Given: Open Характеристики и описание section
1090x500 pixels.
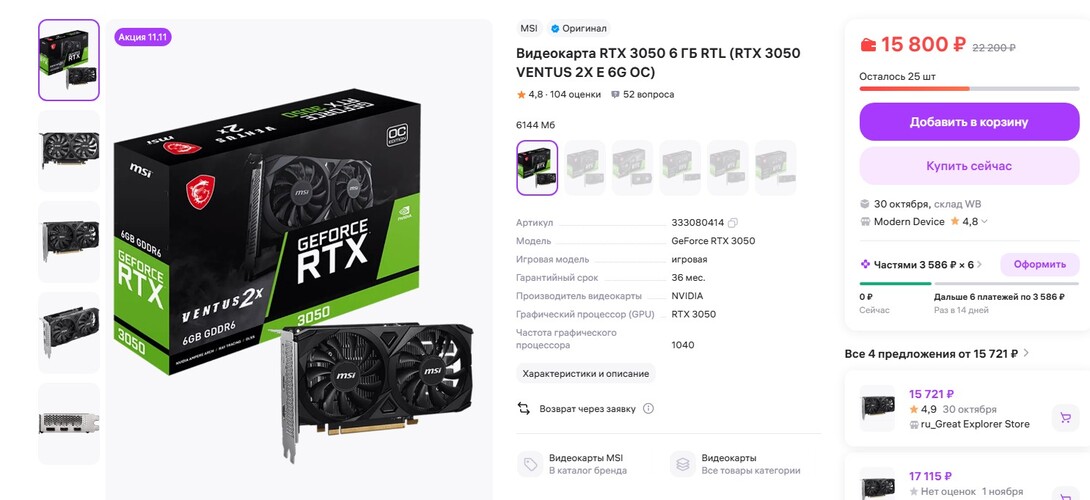Looking at the screenshot, I should [x=585, y=373].
